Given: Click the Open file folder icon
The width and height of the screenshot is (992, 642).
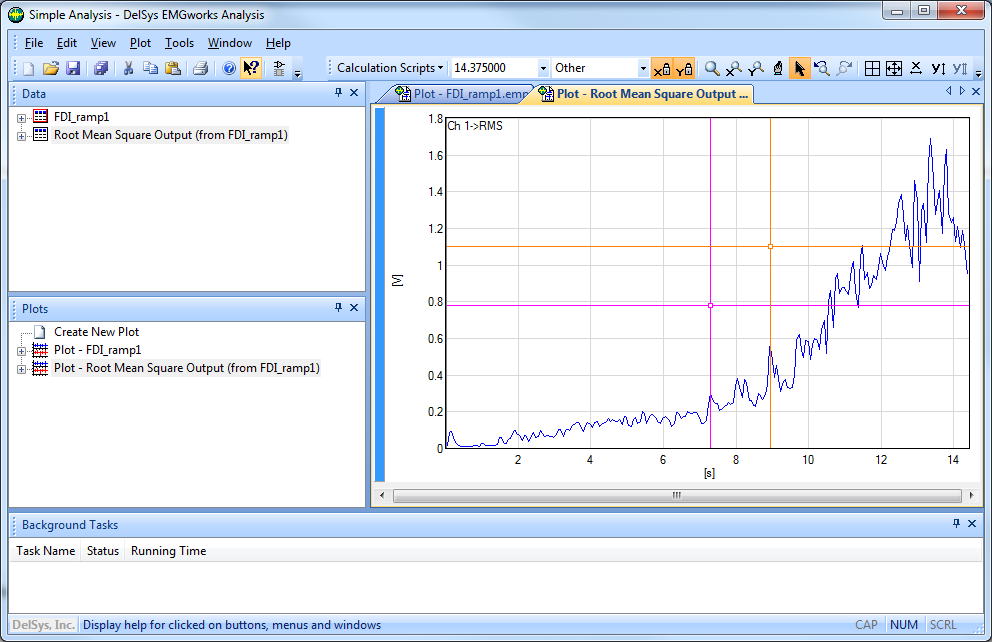Looking at the screenshot, I should [50, 68].
